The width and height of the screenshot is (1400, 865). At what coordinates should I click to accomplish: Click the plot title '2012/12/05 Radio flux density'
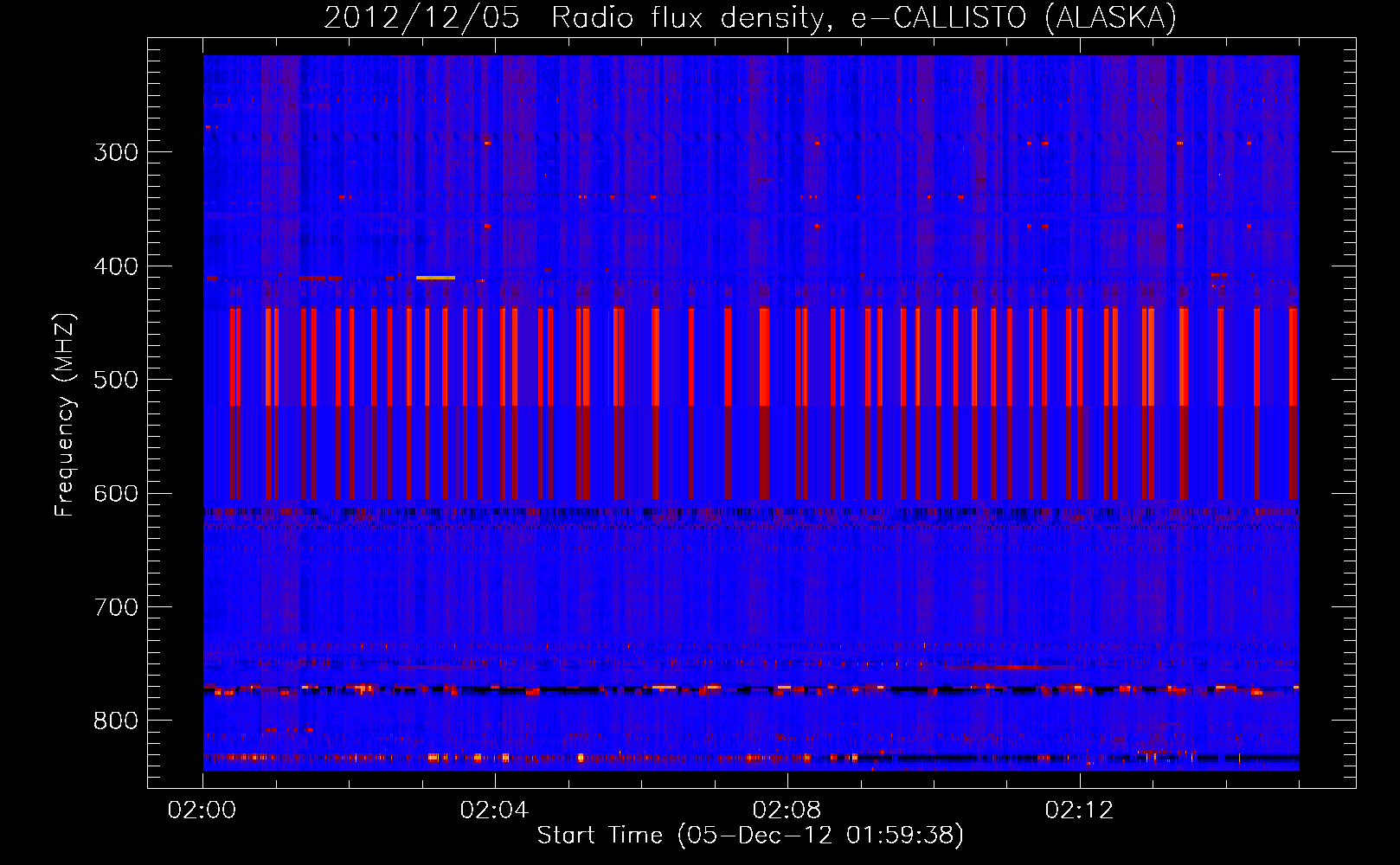574,18
